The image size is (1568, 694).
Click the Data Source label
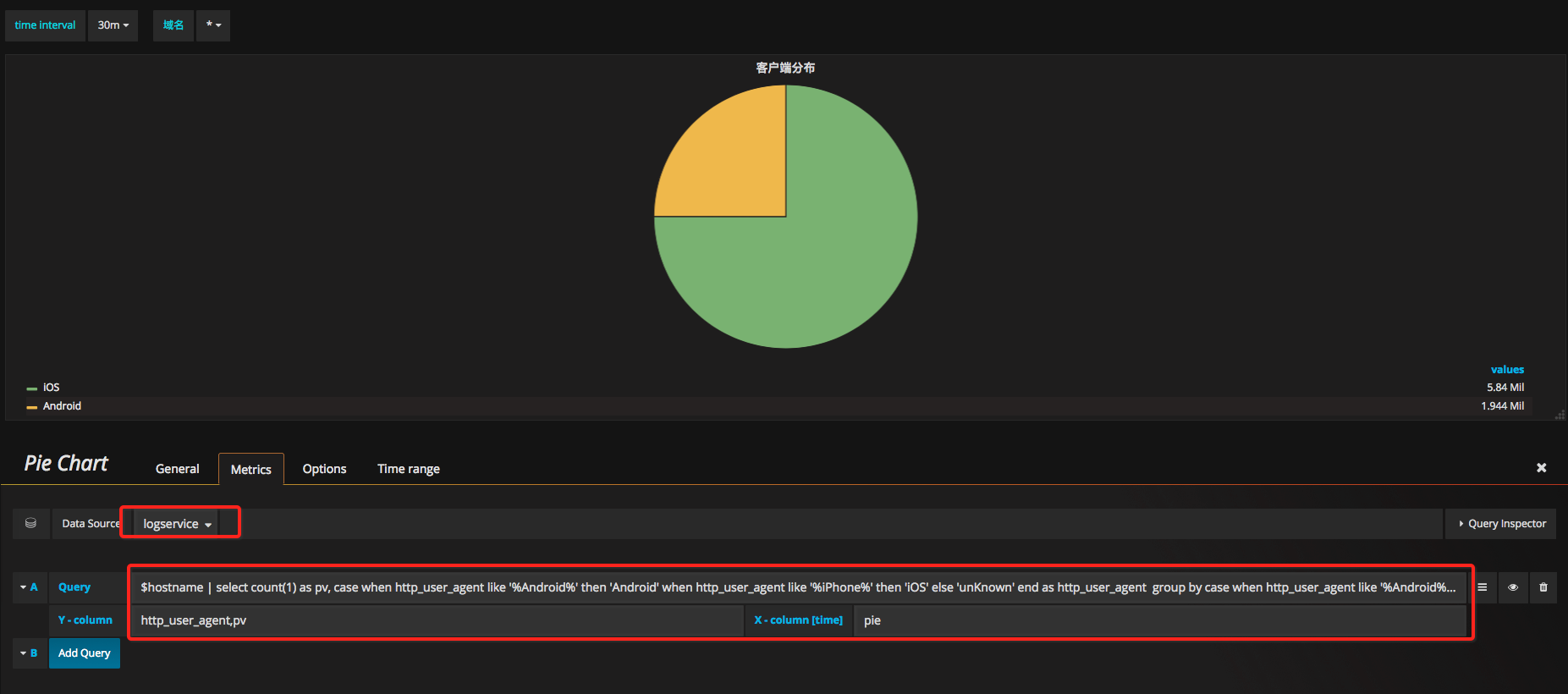point(91,524)
